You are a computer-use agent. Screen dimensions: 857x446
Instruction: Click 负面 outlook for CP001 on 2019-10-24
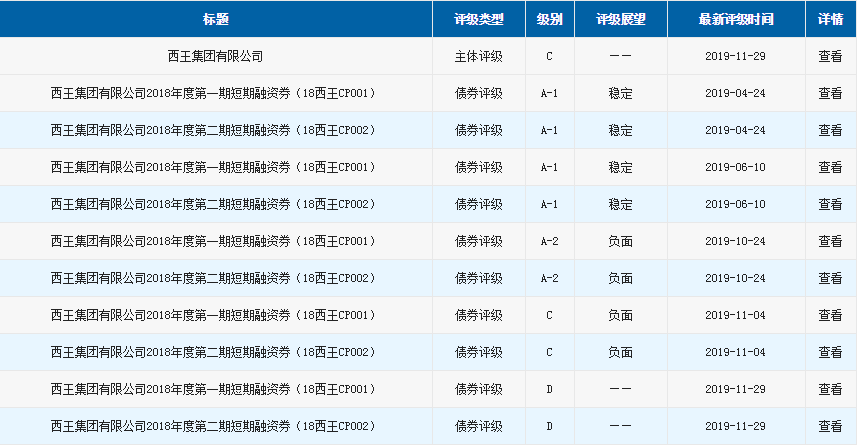point(620,241)
